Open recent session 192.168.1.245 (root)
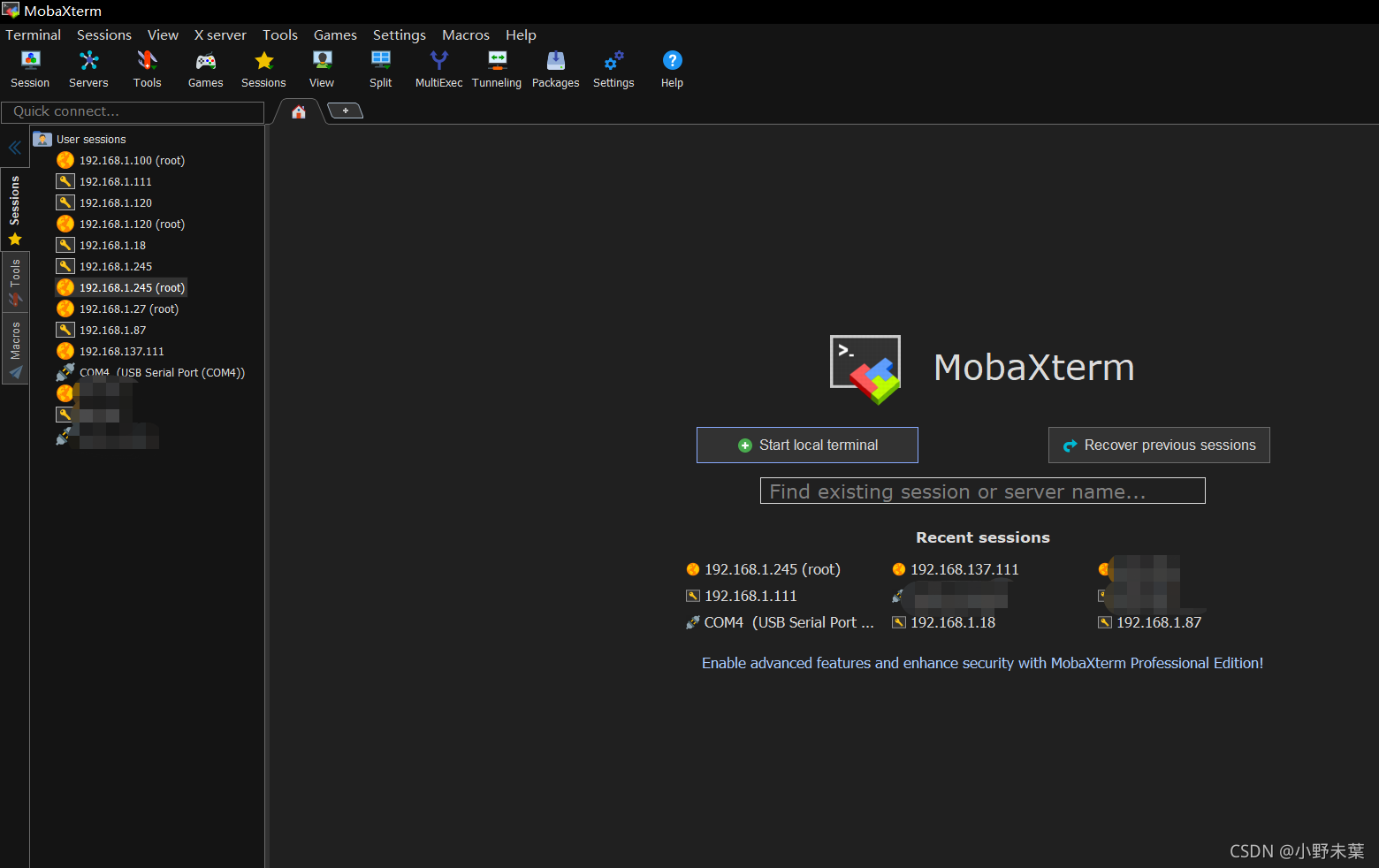 [x=764, y=569]
